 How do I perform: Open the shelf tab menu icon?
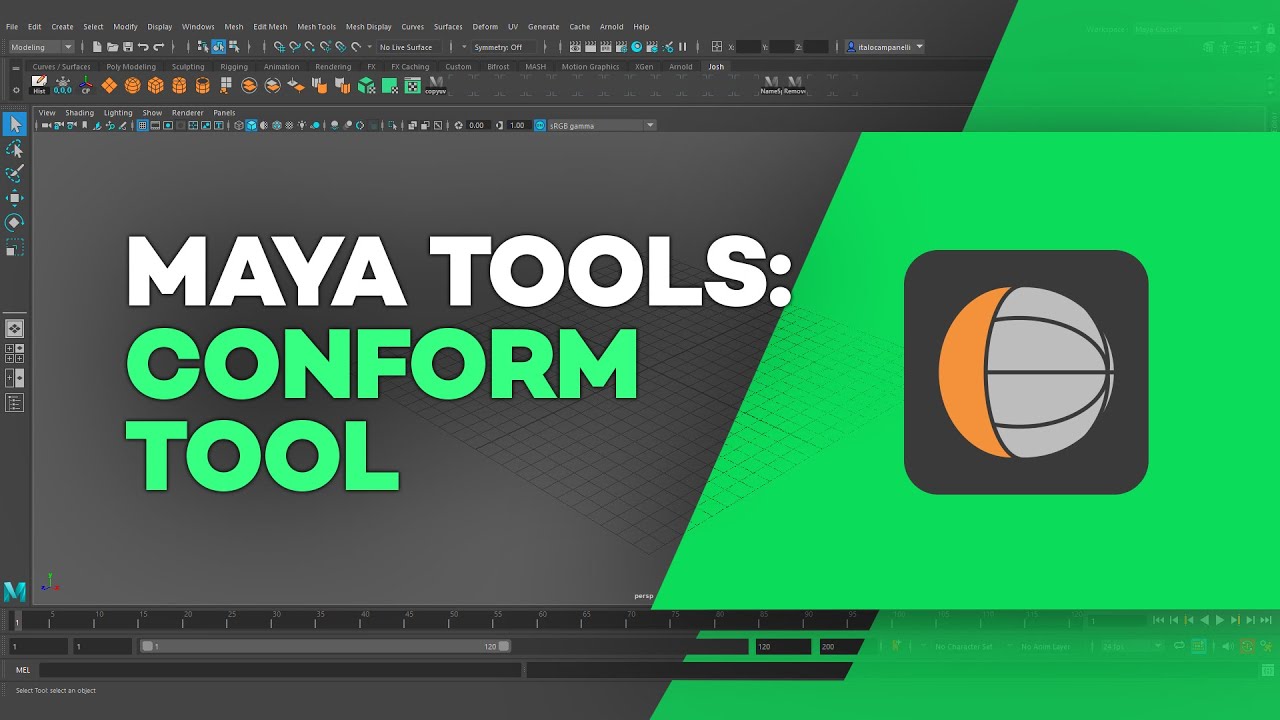coord(16,68)
